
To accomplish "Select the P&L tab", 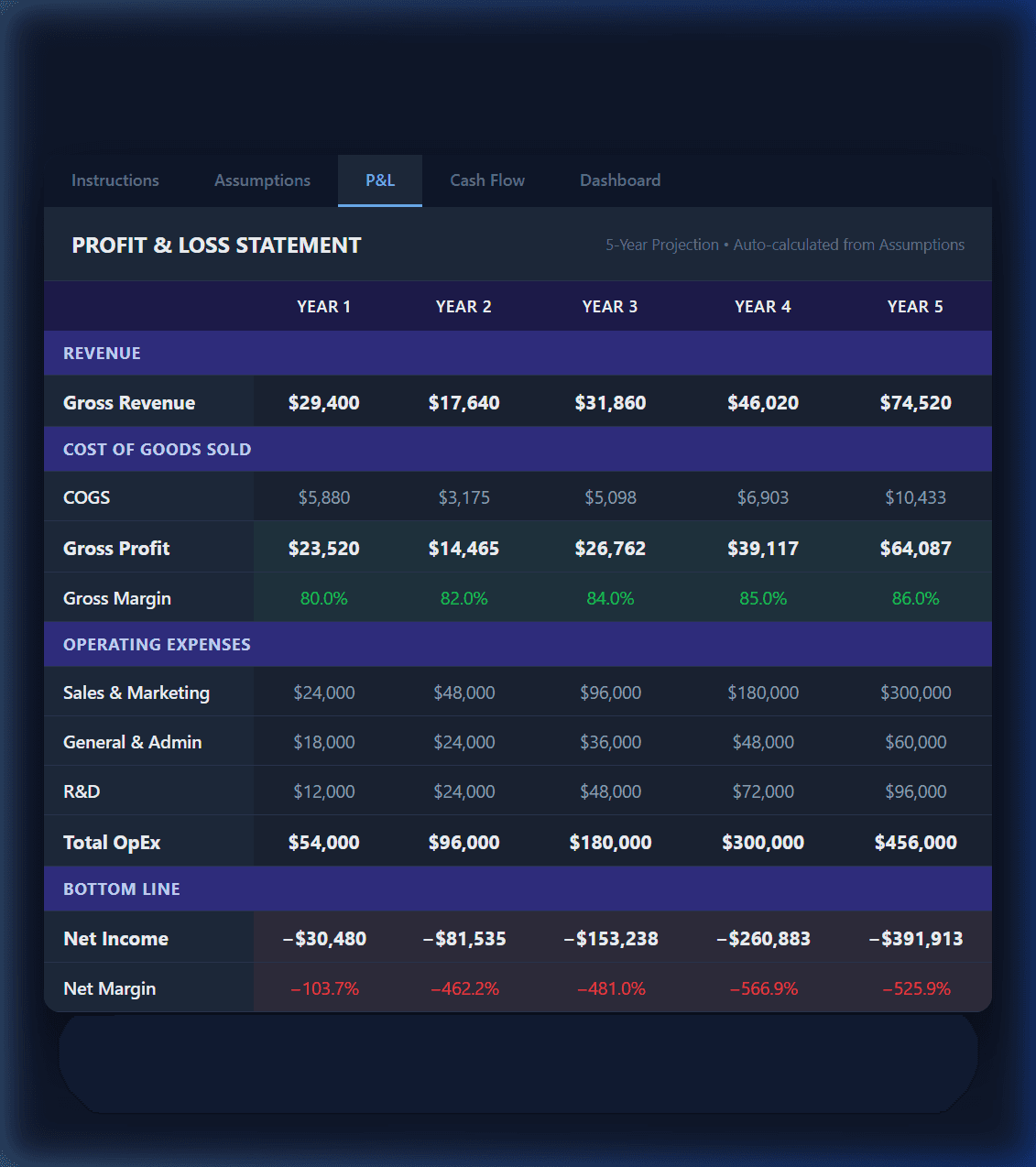I will 379,180.
